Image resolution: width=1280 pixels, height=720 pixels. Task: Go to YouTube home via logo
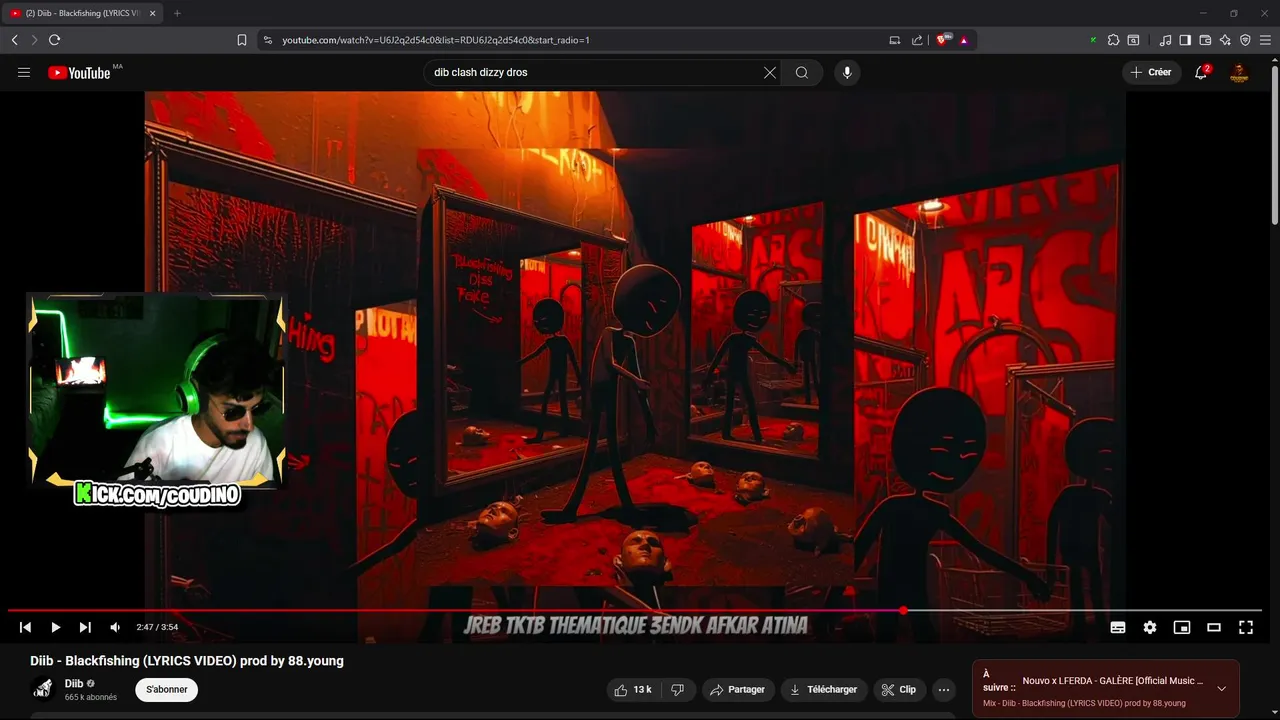point(79,72)
